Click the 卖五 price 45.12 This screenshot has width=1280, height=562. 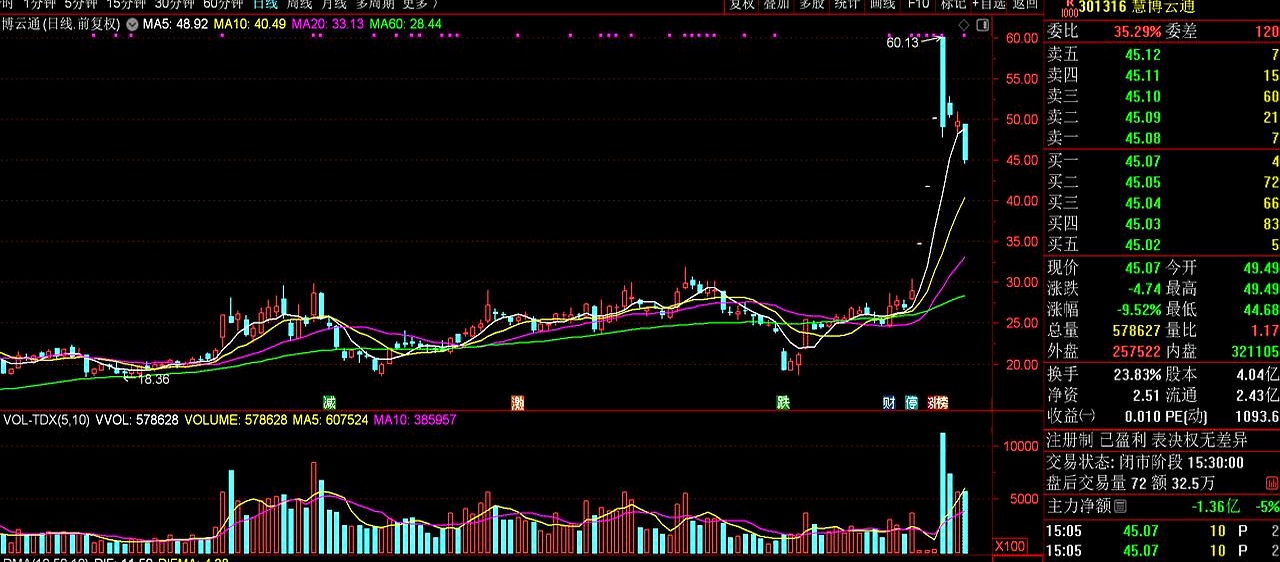(x=1143, y=55)
